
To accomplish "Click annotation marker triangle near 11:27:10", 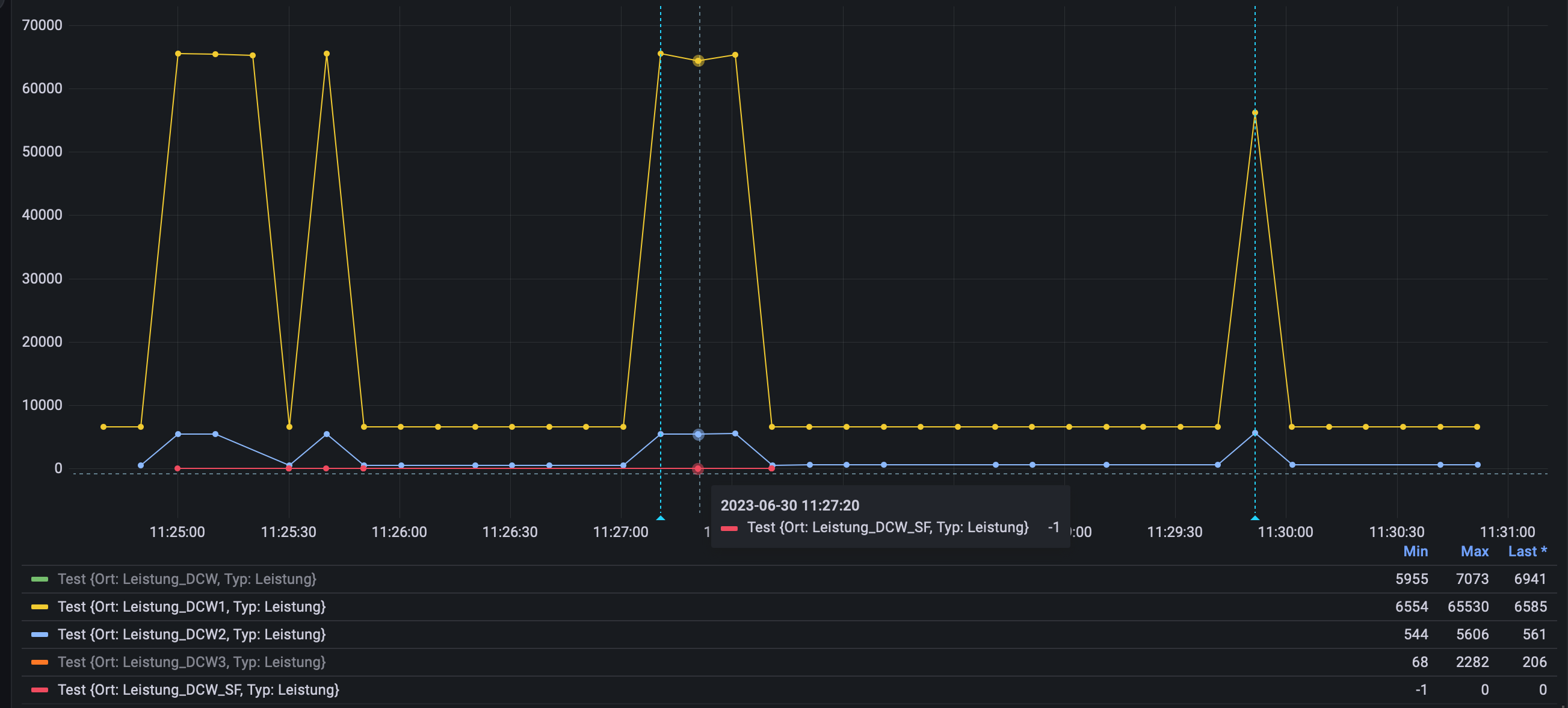I will tap(661, 518).
